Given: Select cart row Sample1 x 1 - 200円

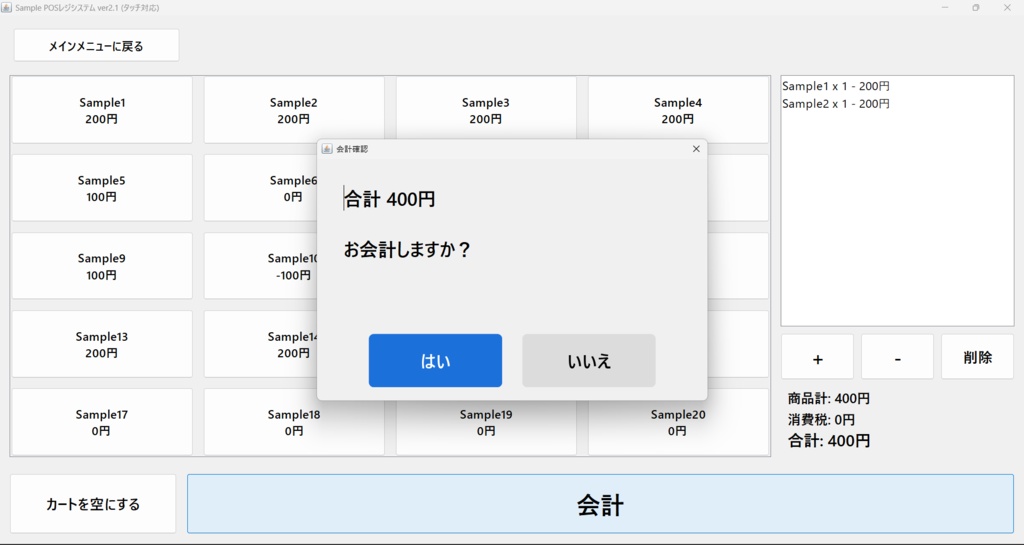Looking at the screenshot, I should tap(897, 86).
